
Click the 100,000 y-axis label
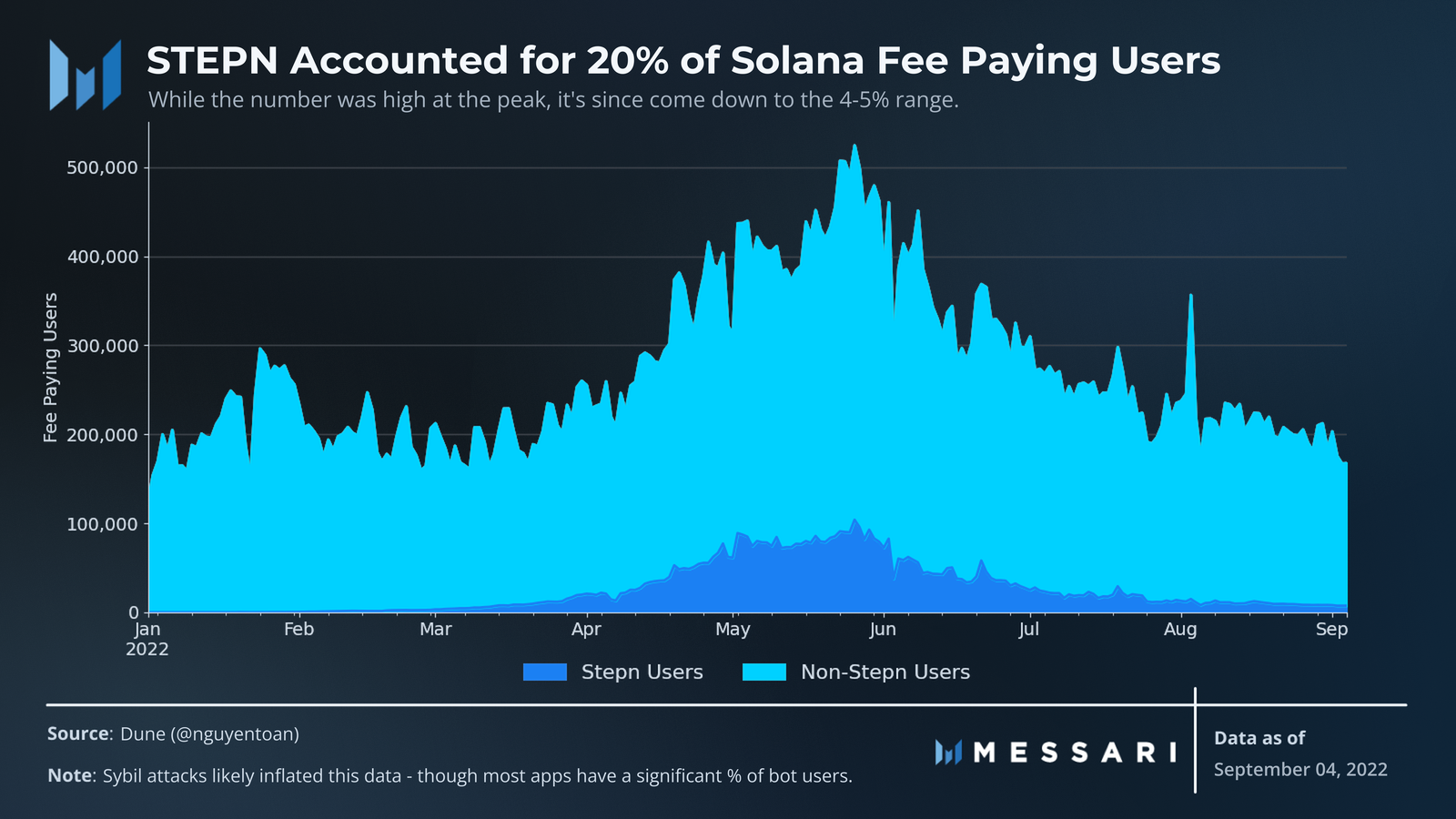click(103, 524)
